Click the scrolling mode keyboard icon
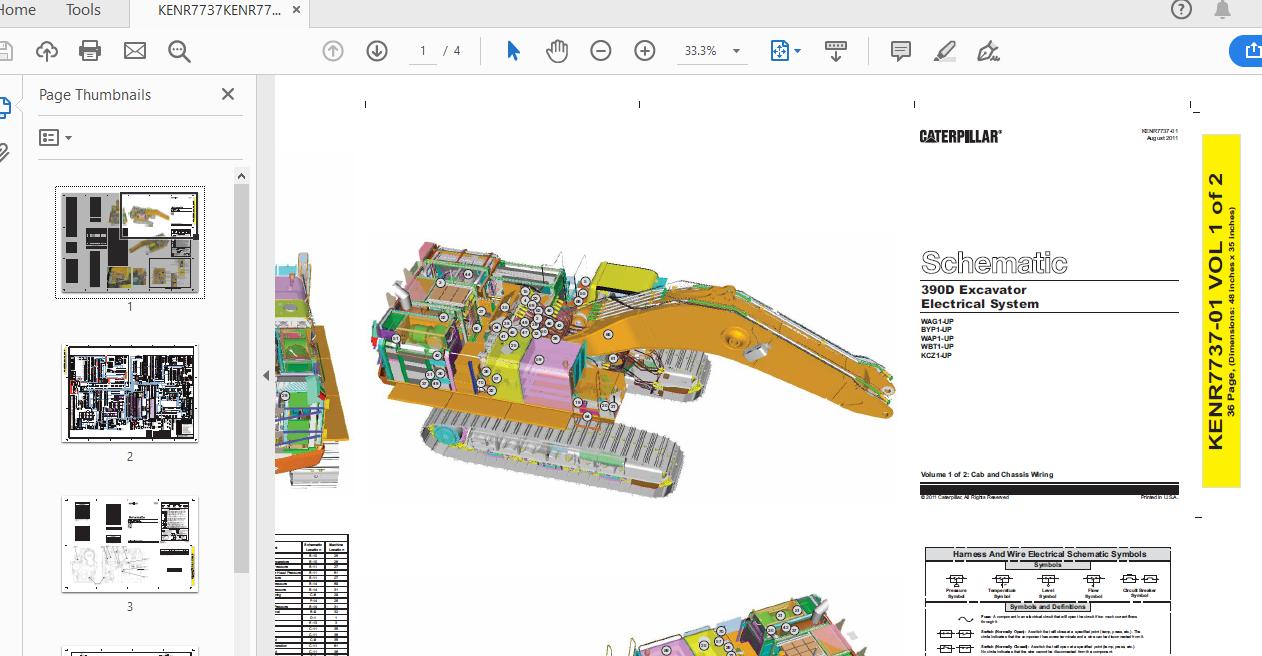Screen dimensions: 1262x656 pyautogui.click(x=836, y=51)
